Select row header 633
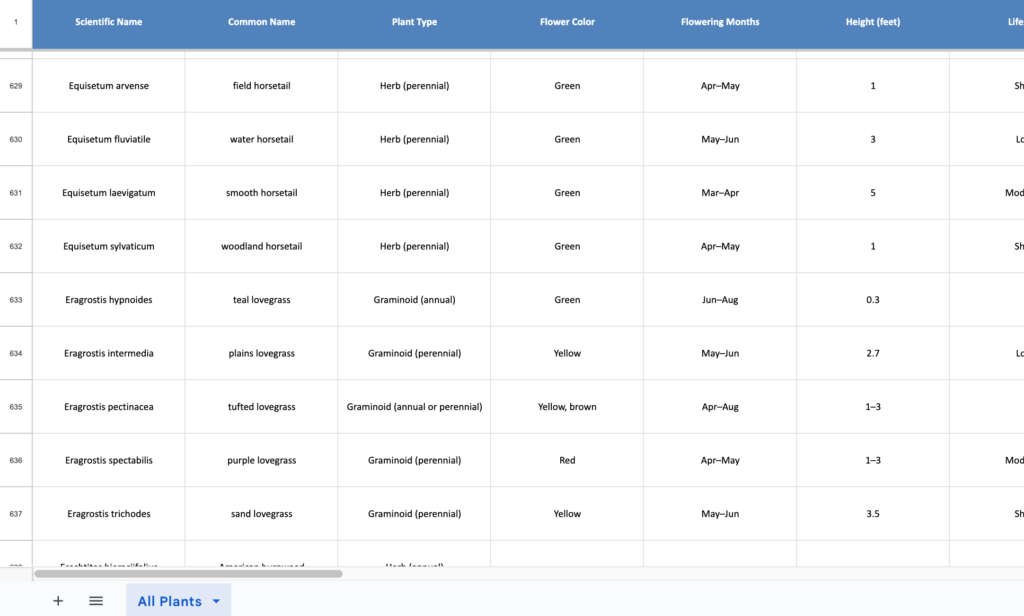1024x616 pixels. [16, 300]
